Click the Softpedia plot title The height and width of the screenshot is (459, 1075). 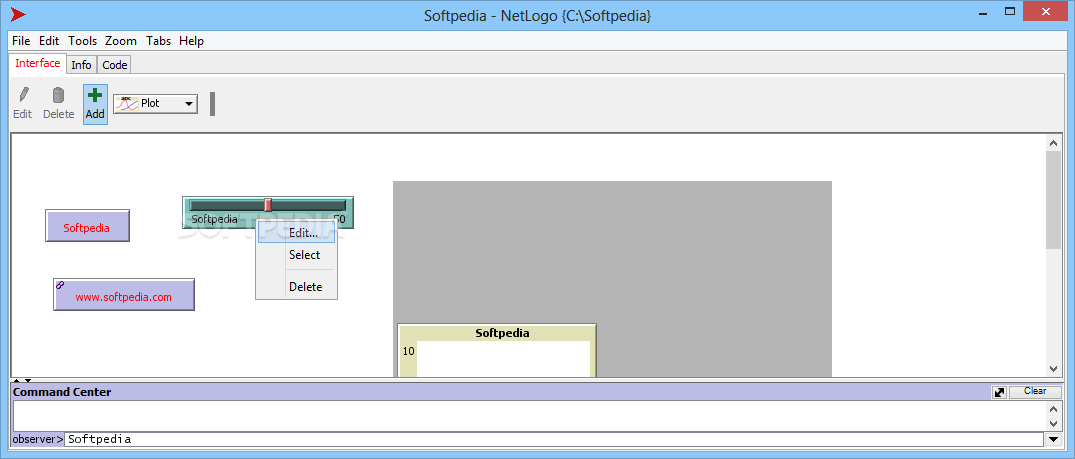tap(503, 333)
